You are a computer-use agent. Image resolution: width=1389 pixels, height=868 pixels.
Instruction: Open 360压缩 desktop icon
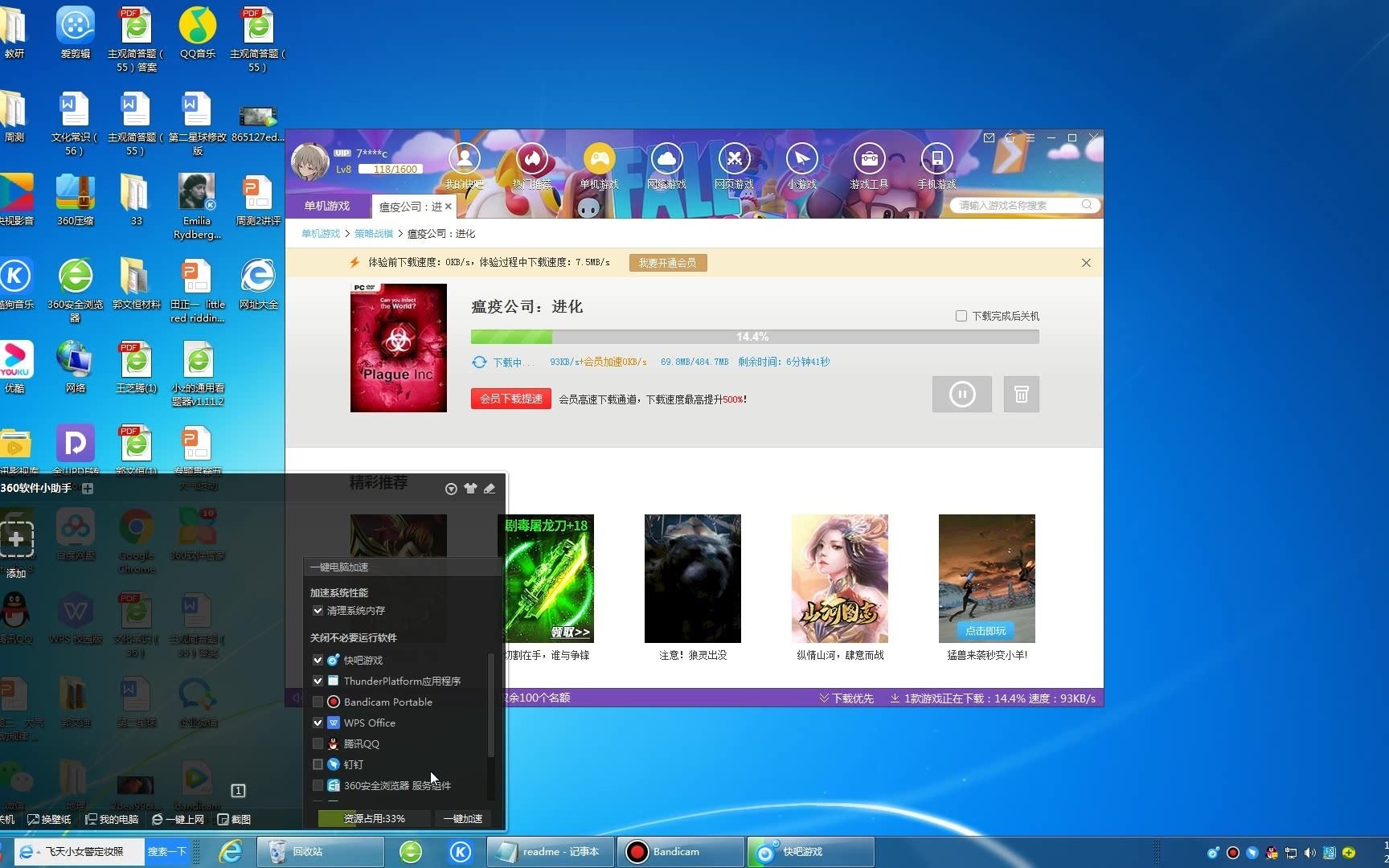pos(76,201)
